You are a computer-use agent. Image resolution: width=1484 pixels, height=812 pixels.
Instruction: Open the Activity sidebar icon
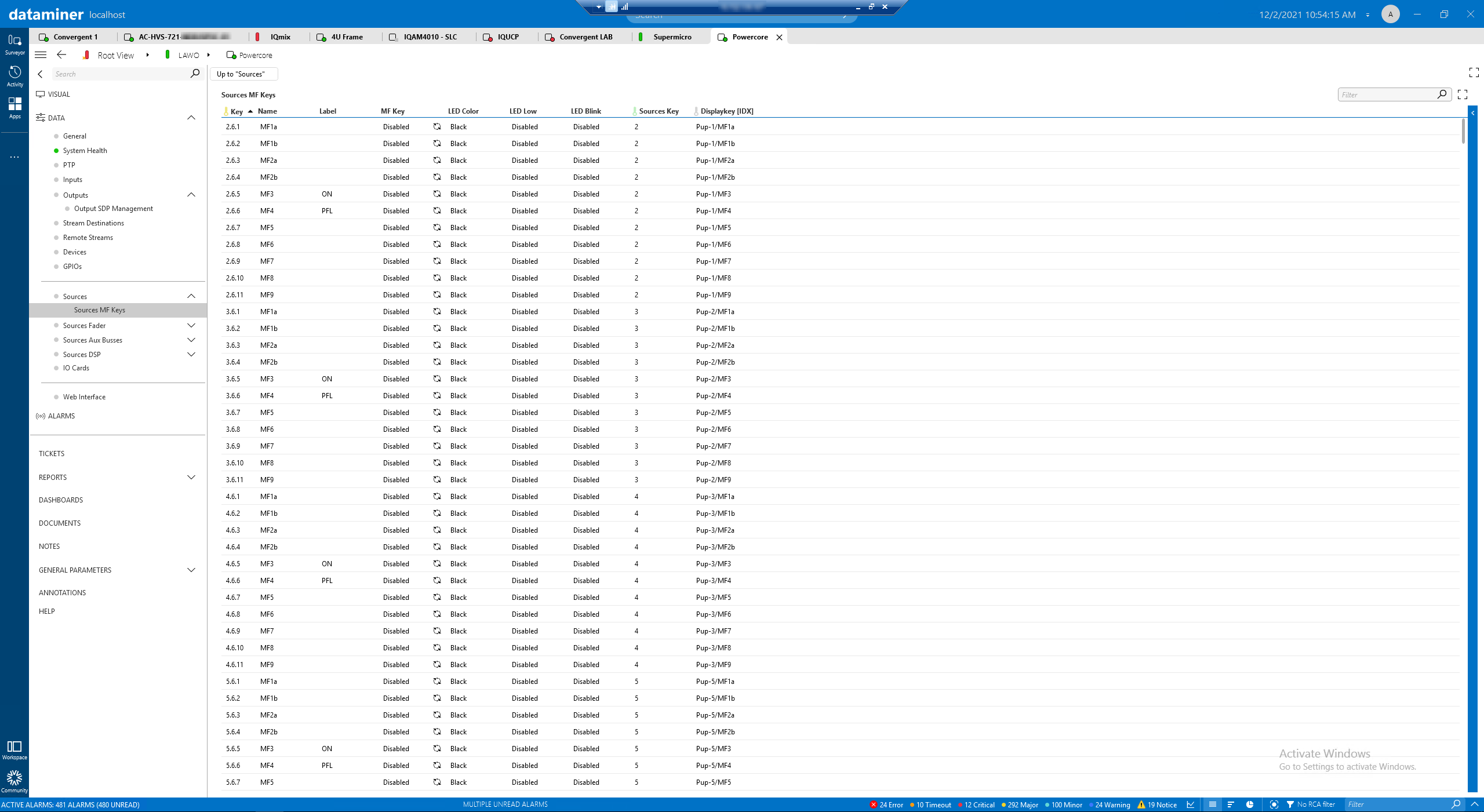pos(14,76)
